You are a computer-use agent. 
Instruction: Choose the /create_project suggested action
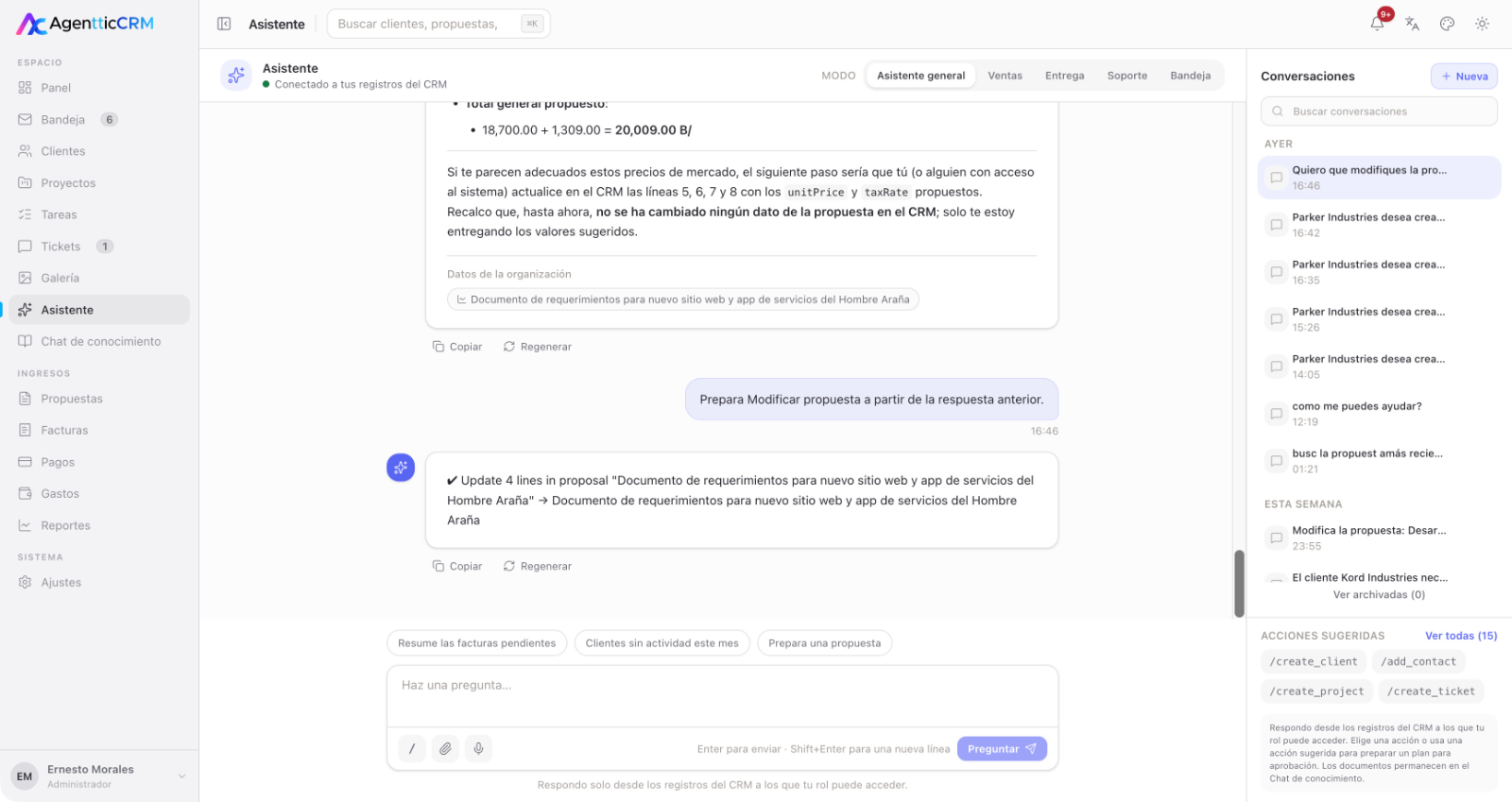pos(1316,691)
